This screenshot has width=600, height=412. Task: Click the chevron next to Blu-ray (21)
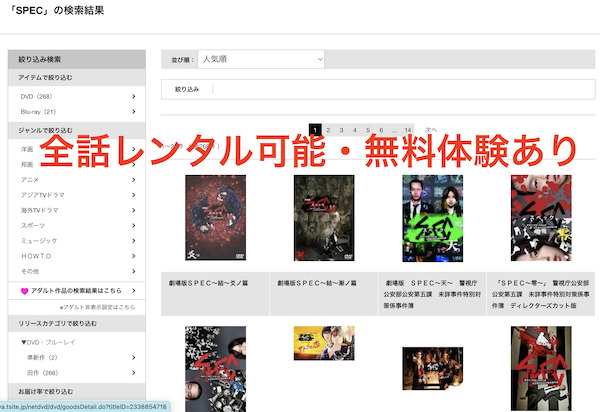134,112
